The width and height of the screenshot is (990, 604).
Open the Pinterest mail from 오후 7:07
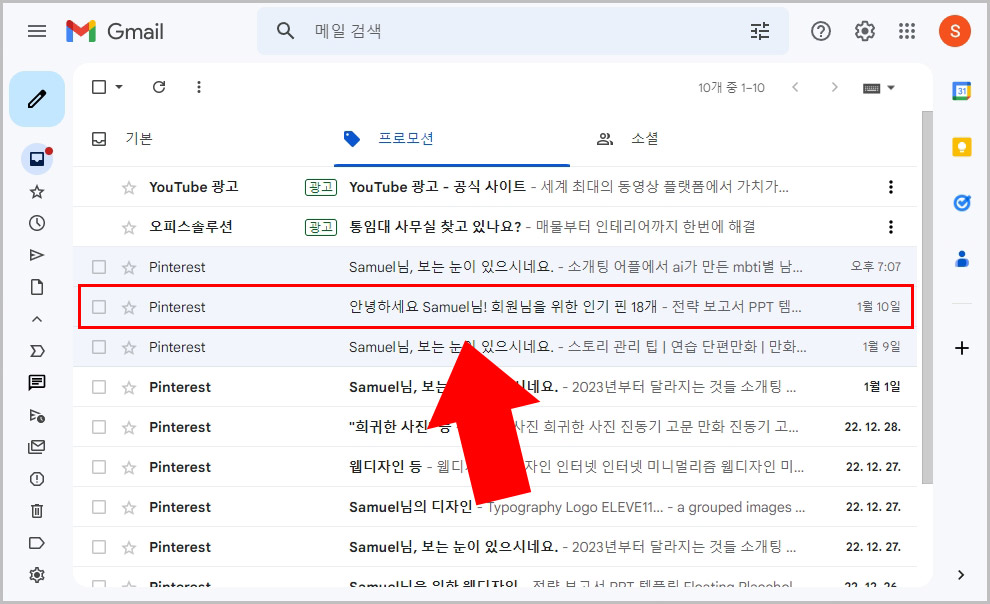(x=495, y=267)
